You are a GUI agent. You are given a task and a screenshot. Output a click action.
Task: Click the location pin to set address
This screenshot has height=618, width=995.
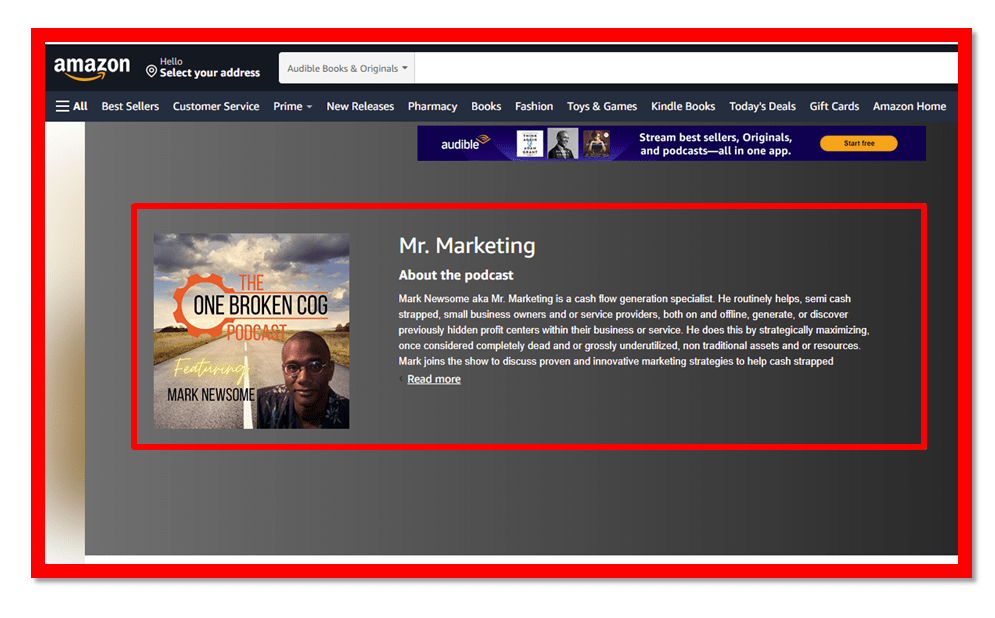[152, 71]
